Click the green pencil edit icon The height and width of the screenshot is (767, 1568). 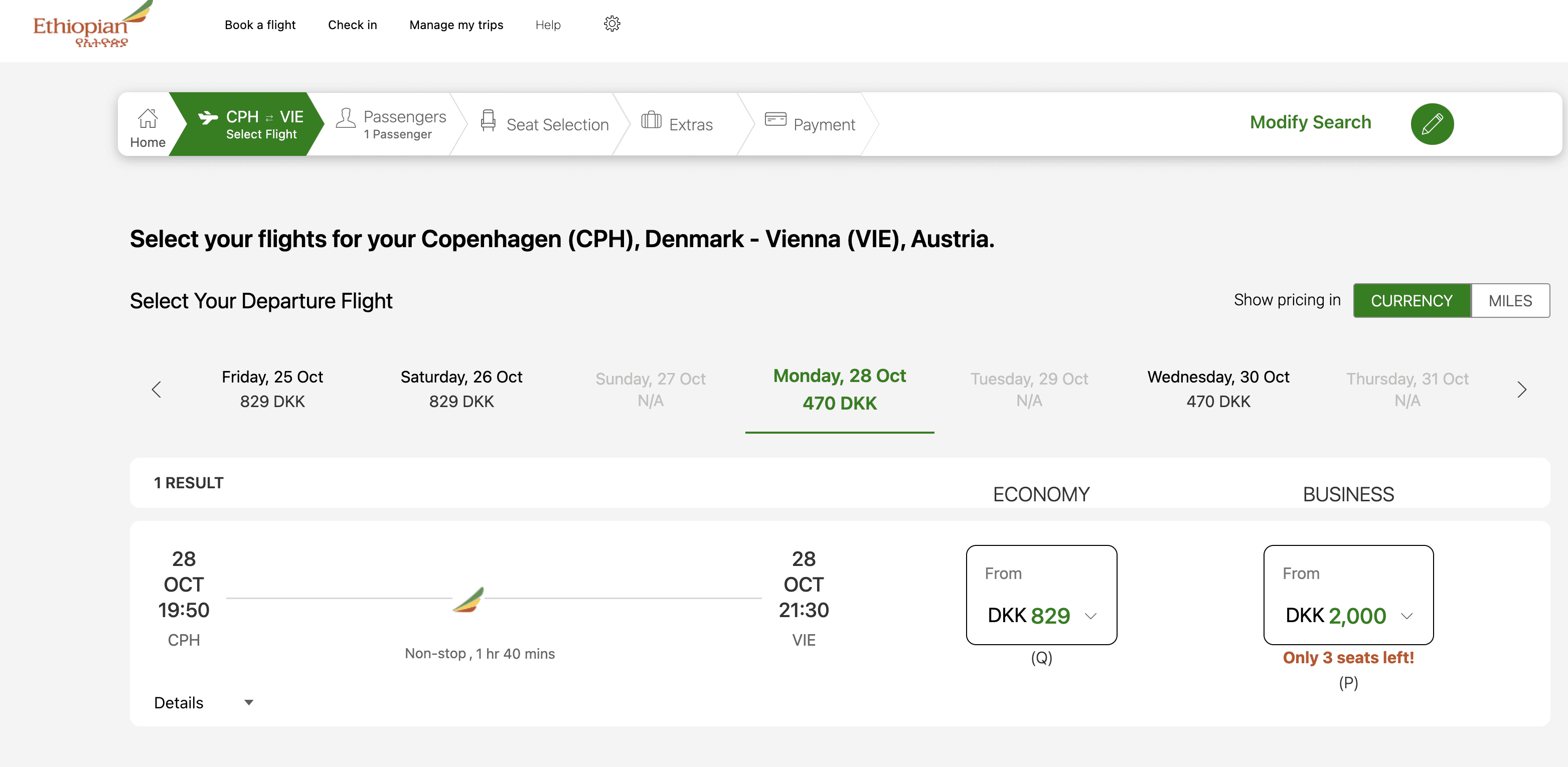(1432, 124)
